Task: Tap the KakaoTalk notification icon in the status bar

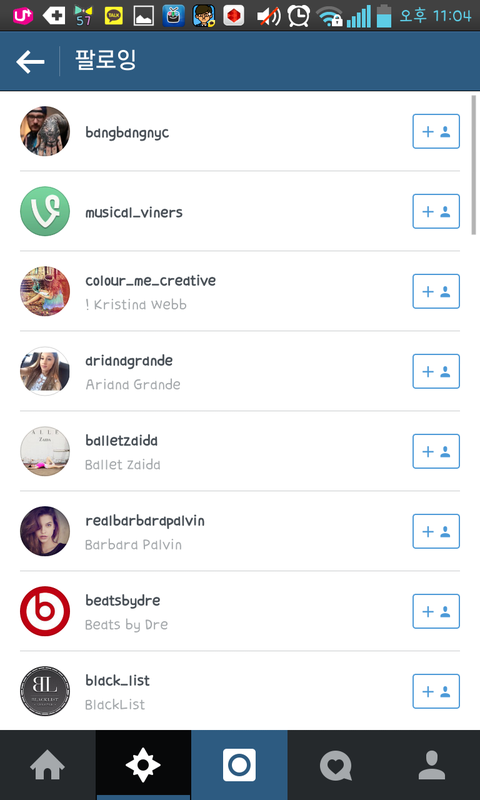Action: coord(114,16)
